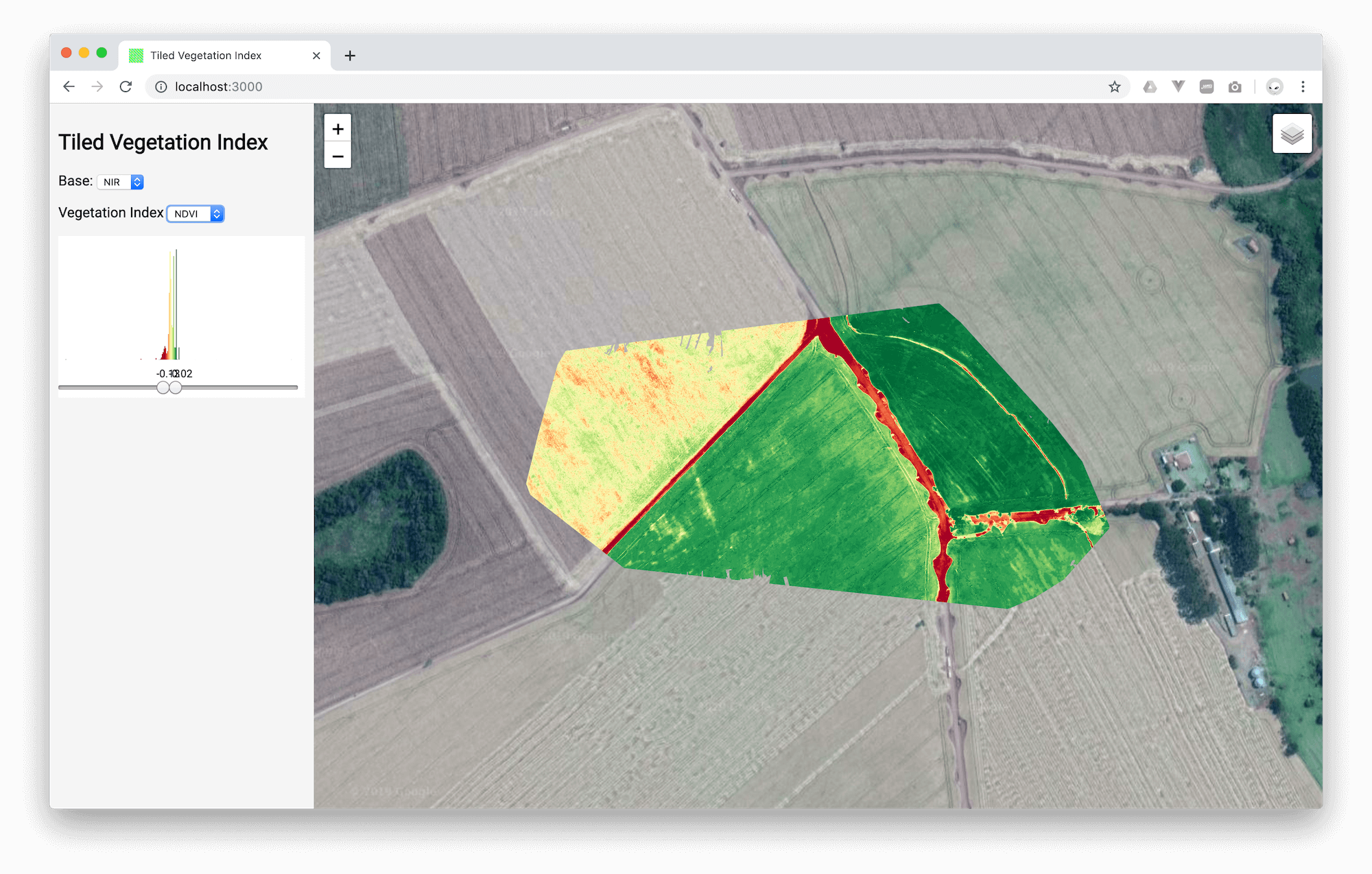This screenshot has height=874, width=1372.
Task: Open the Vegetation Index NDVI dropdown
Action: pyautogui.click(x=196, y=214)
